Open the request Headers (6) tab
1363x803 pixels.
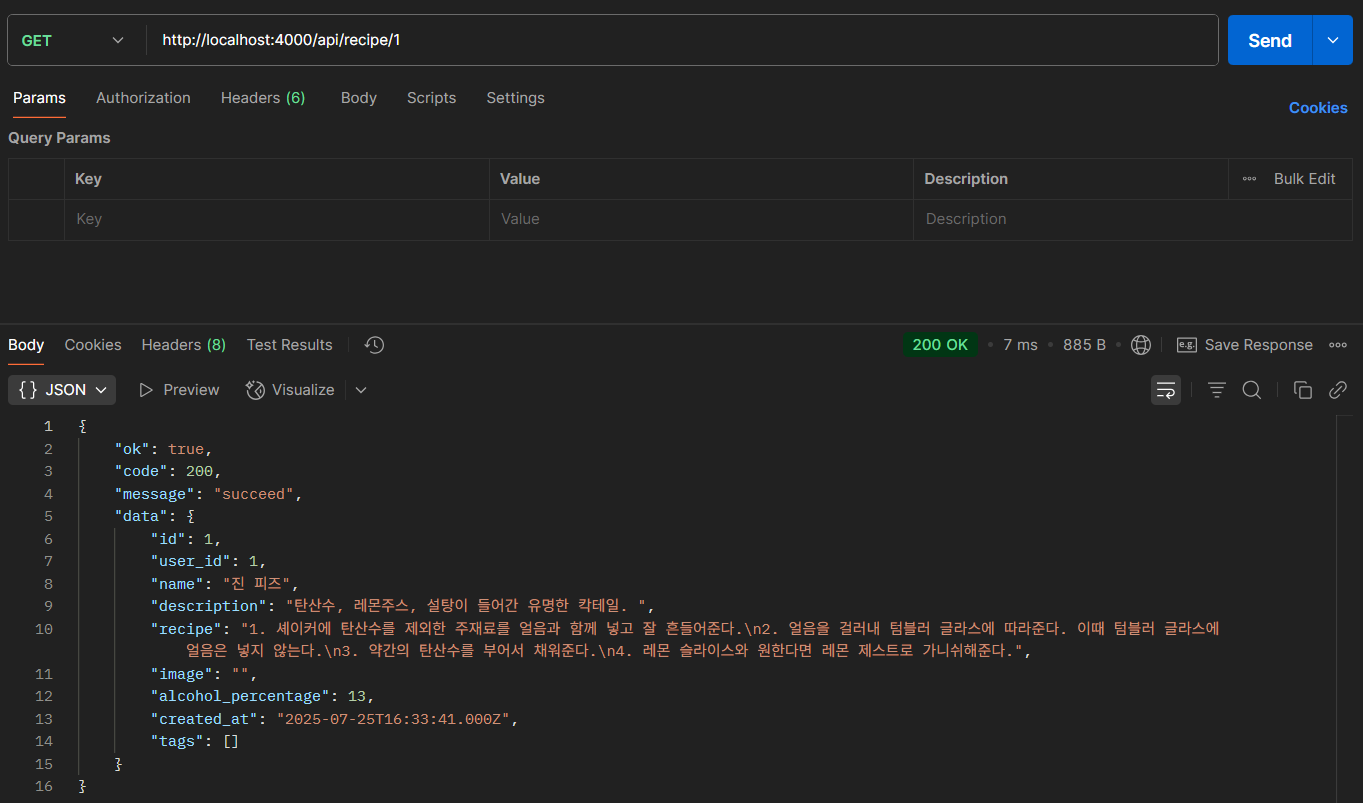[x=263, y=98]
